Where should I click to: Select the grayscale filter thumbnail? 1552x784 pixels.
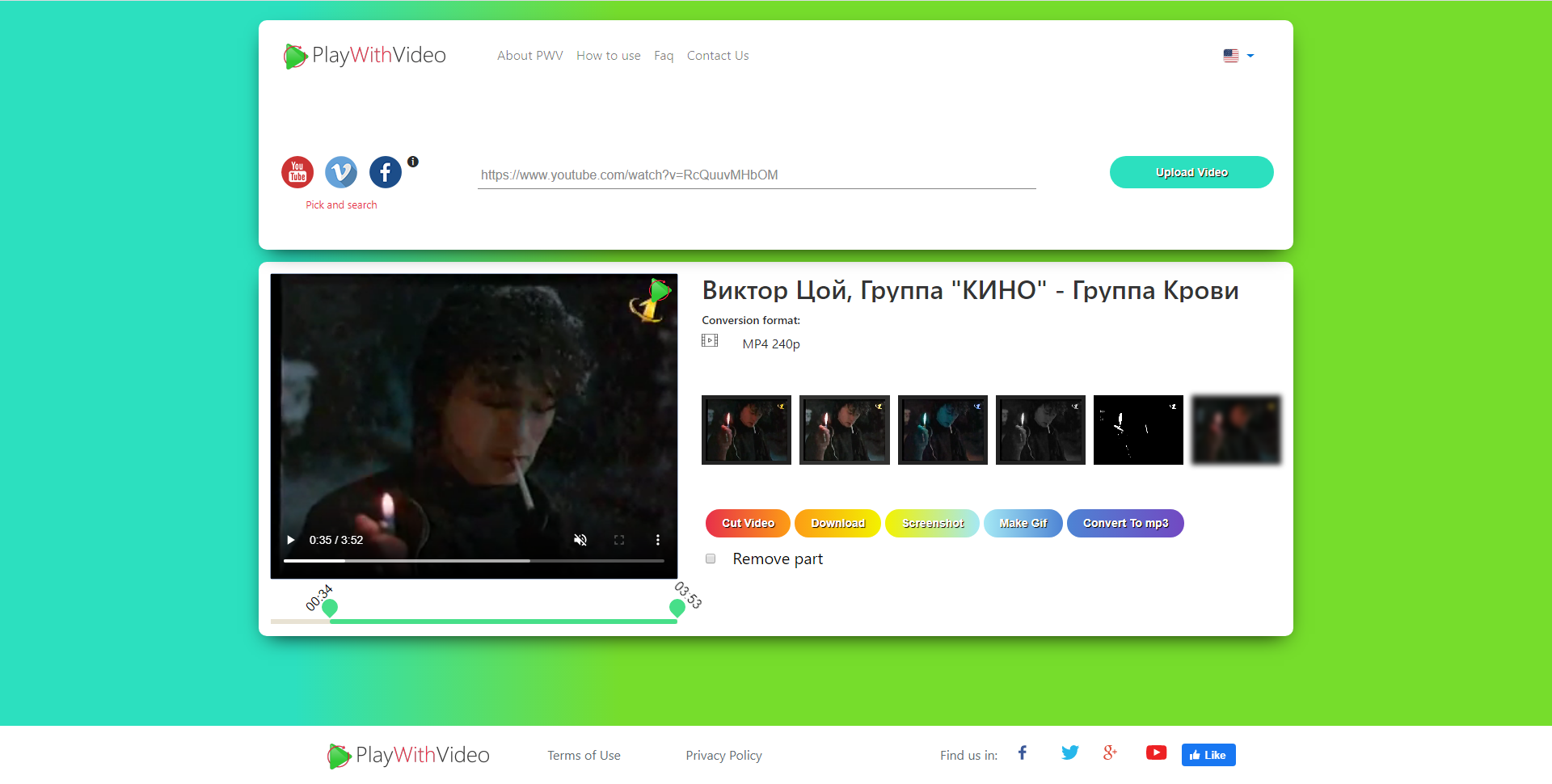tap(1040, 430)
